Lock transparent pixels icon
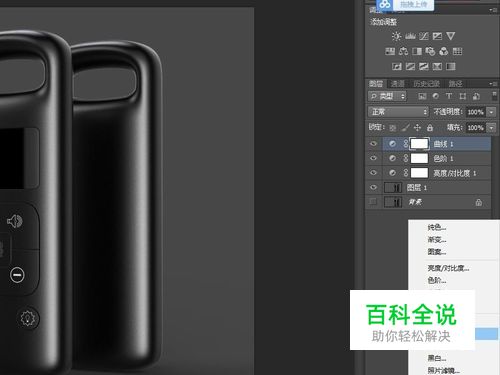The width and height of the screenshot is (500, 375). [x=393, y=128]
